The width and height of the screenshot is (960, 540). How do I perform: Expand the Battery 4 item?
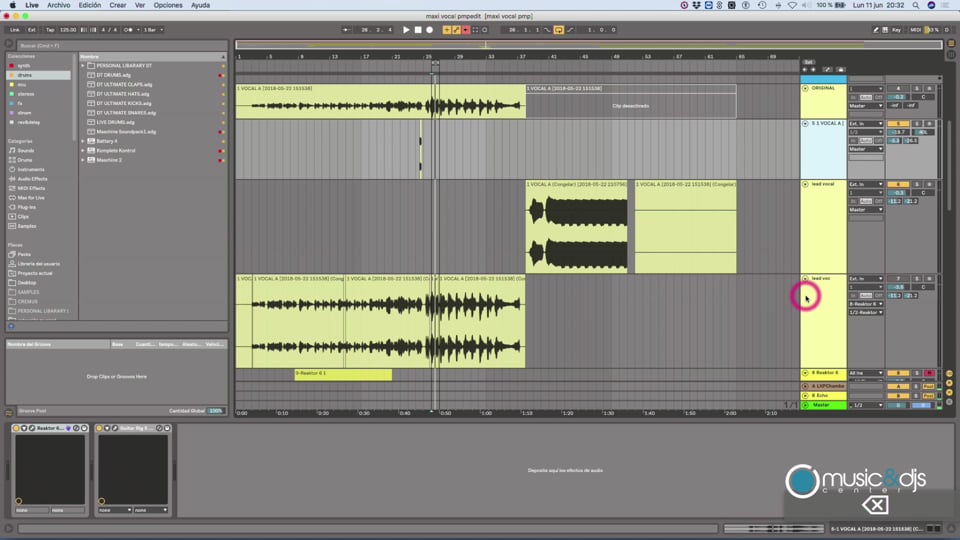[x=83, y=141]
